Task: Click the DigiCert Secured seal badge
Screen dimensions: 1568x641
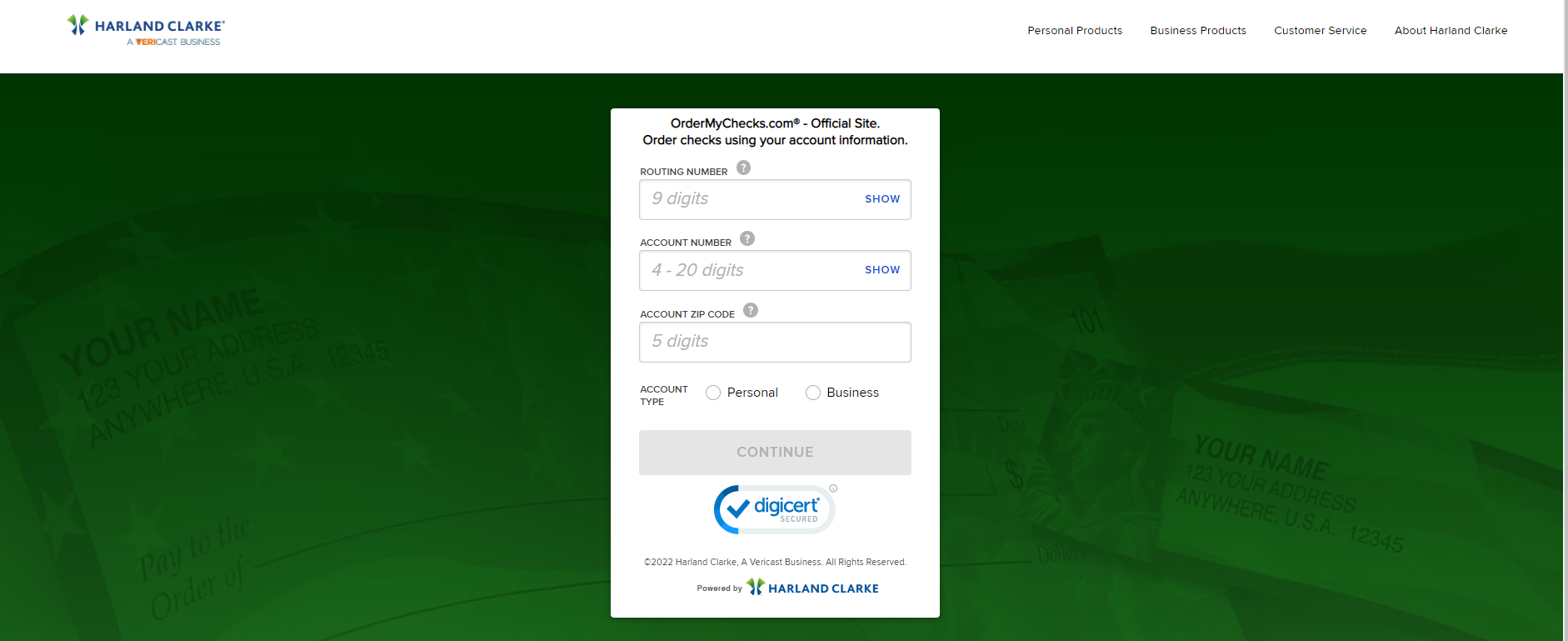Action: pos(773,509)
